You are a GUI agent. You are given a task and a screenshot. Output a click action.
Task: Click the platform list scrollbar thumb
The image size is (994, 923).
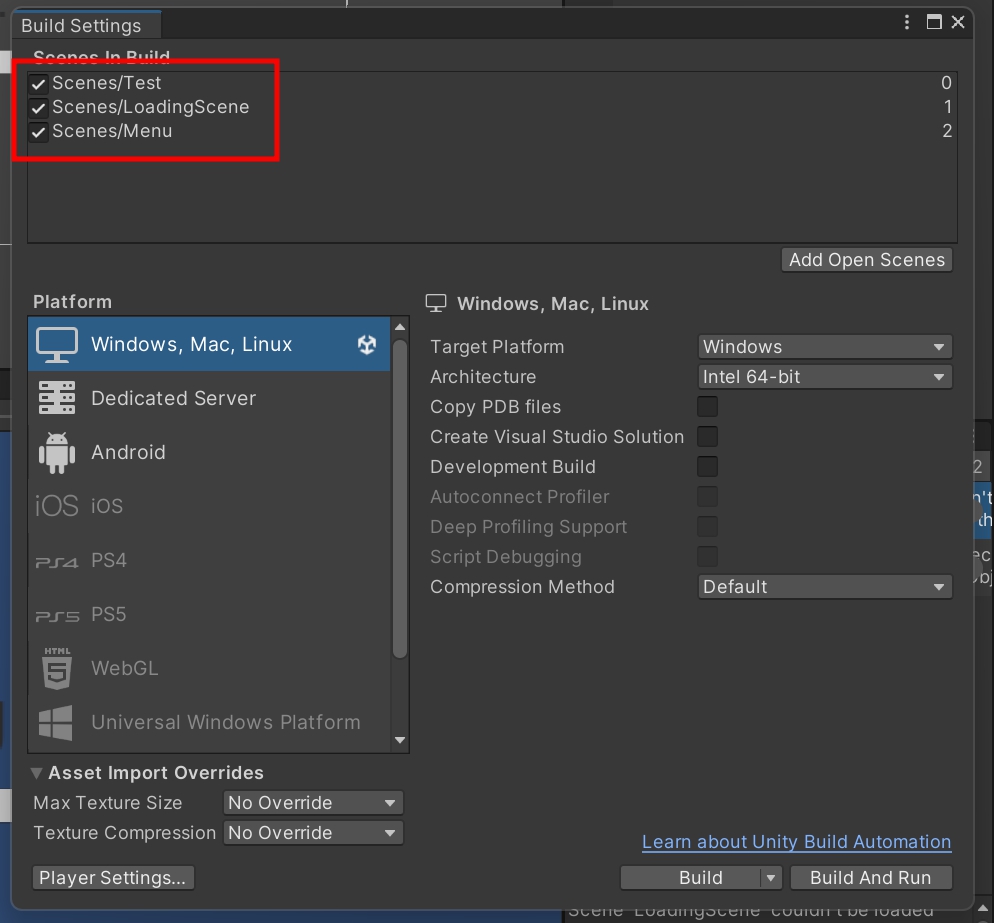pos(399,500)
